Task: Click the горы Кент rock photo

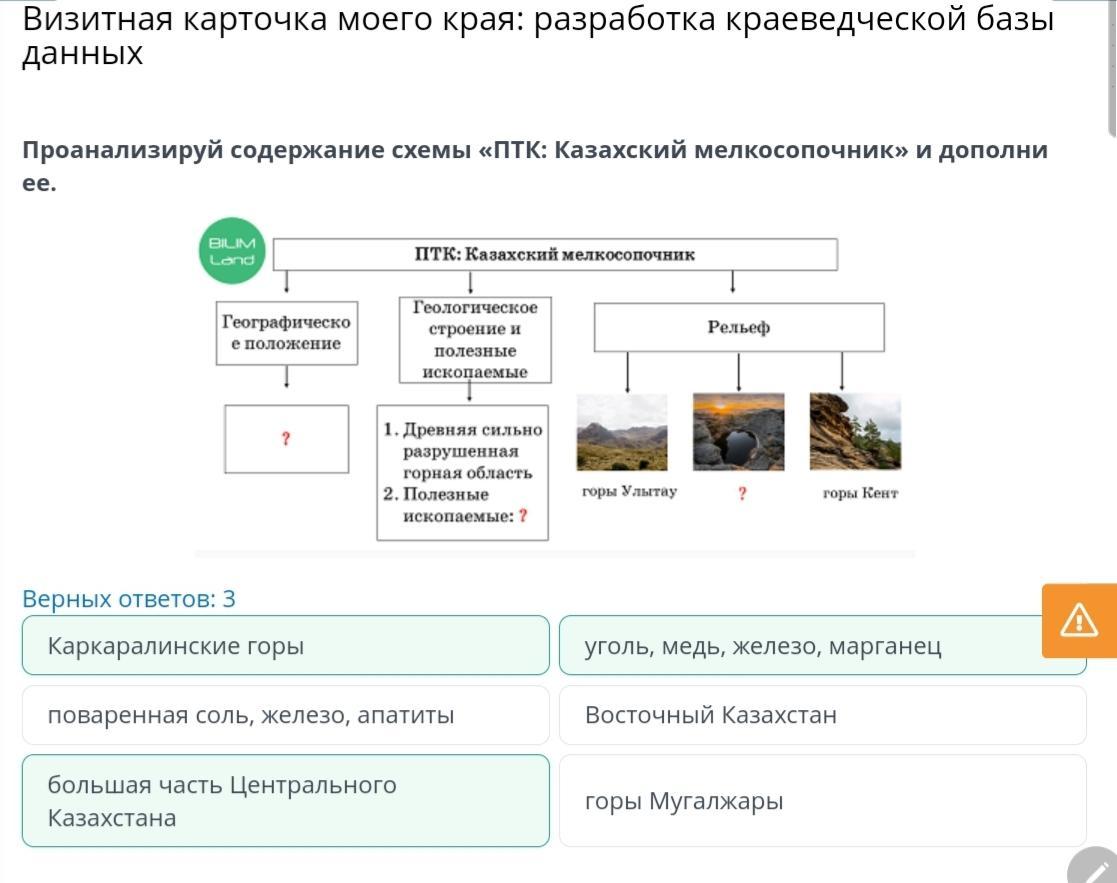Action: (856, 432)
